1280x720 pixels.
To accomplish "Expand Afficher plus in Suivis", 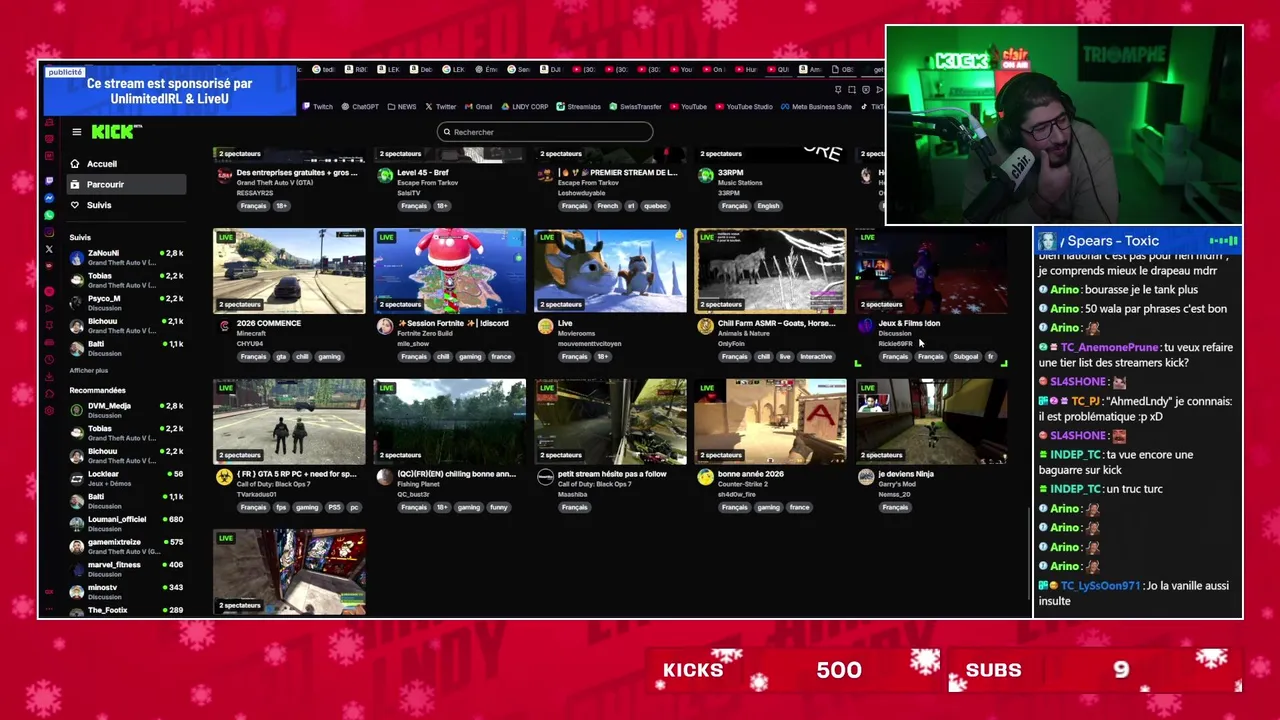I will [89, 370].
